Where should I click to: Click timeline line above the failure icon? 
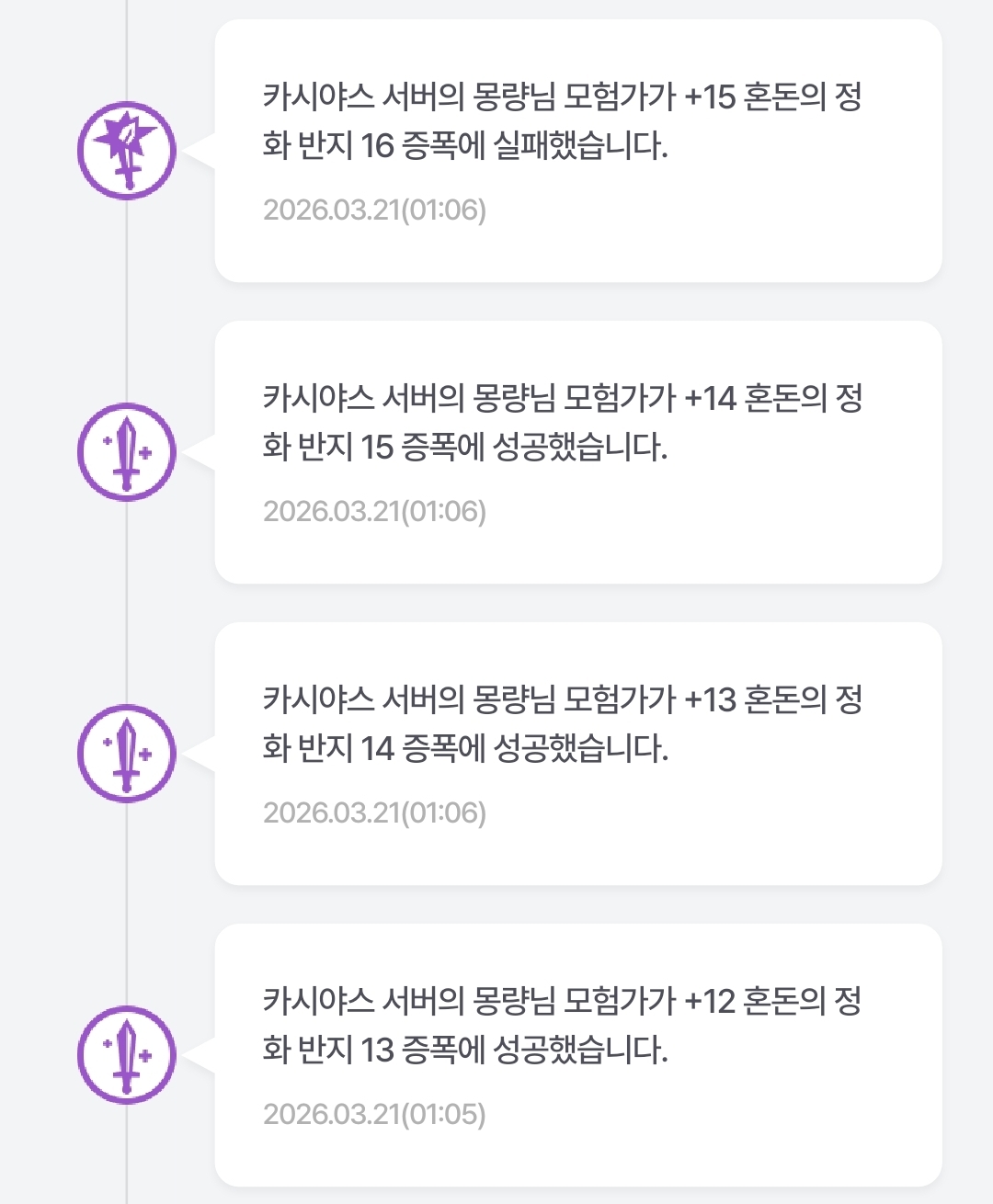pos(127,46)
